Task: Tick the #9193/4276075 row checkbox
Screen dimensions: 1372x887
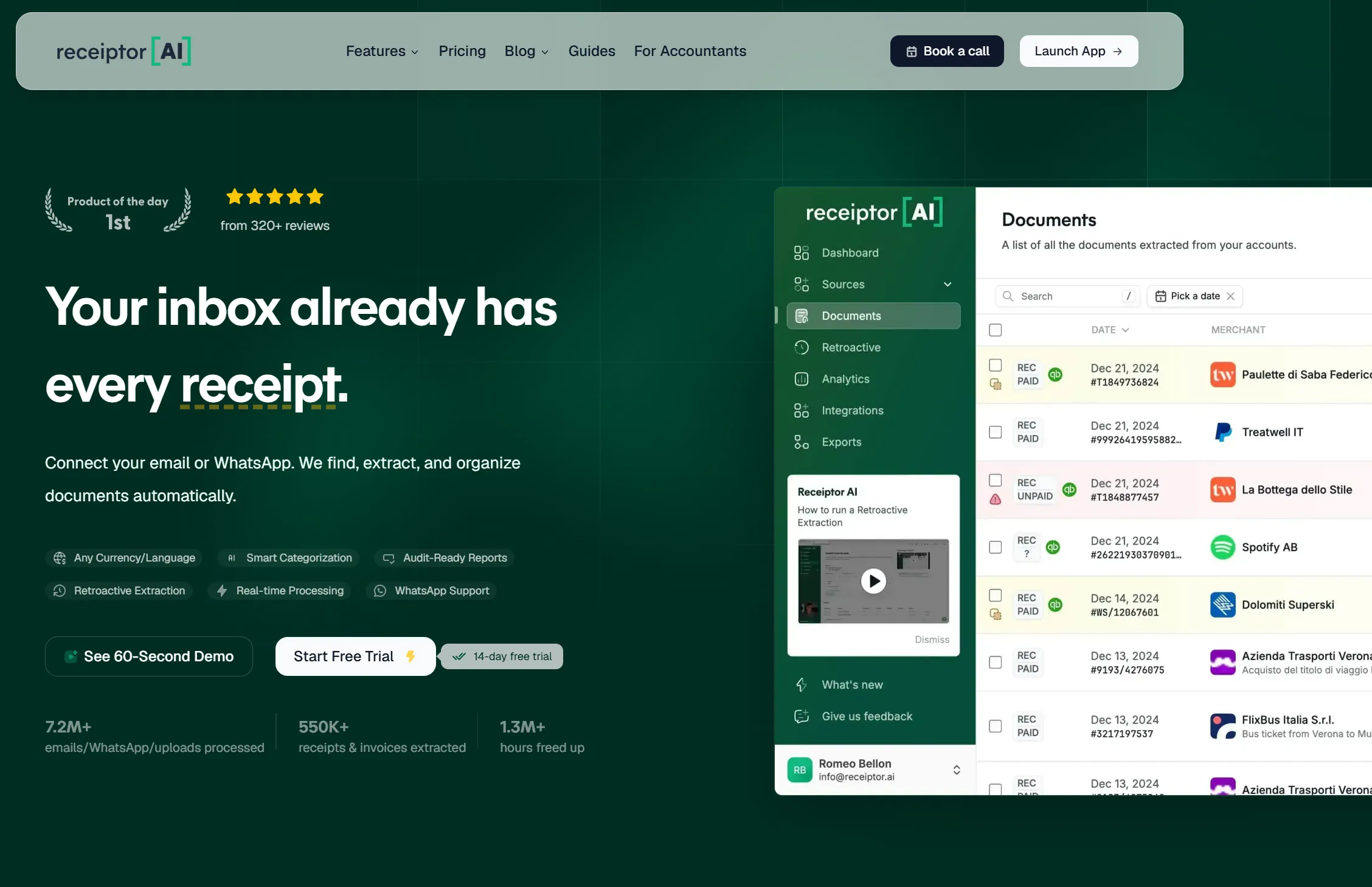Action: 996,663
